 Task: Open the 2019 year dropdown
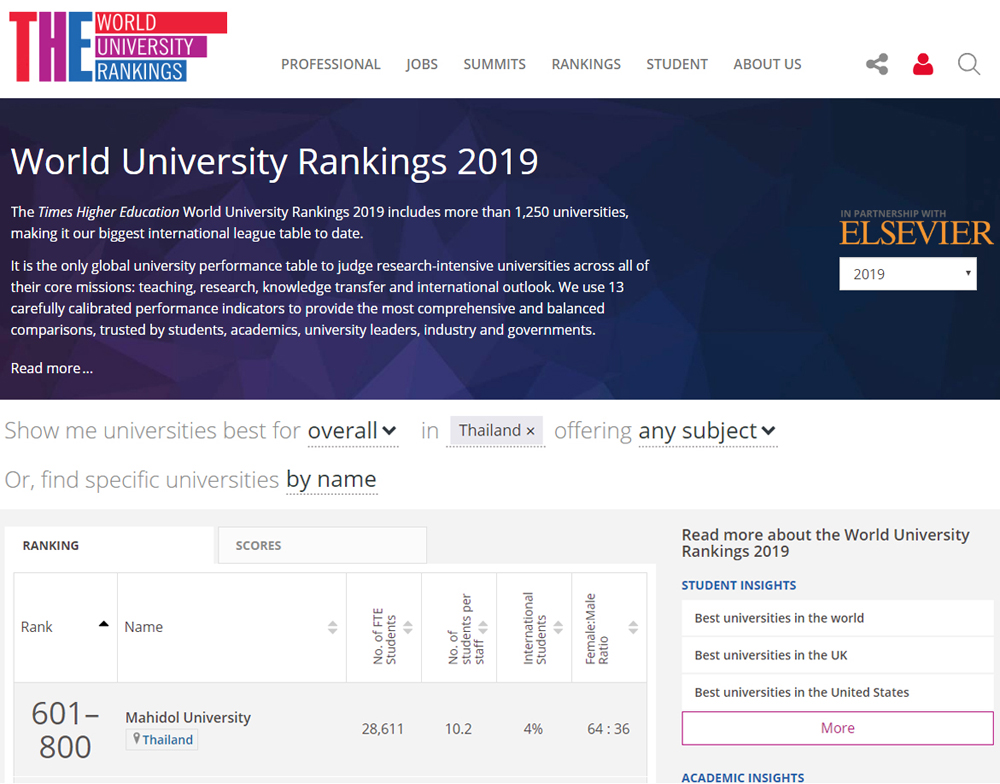(x=907, y=274)
